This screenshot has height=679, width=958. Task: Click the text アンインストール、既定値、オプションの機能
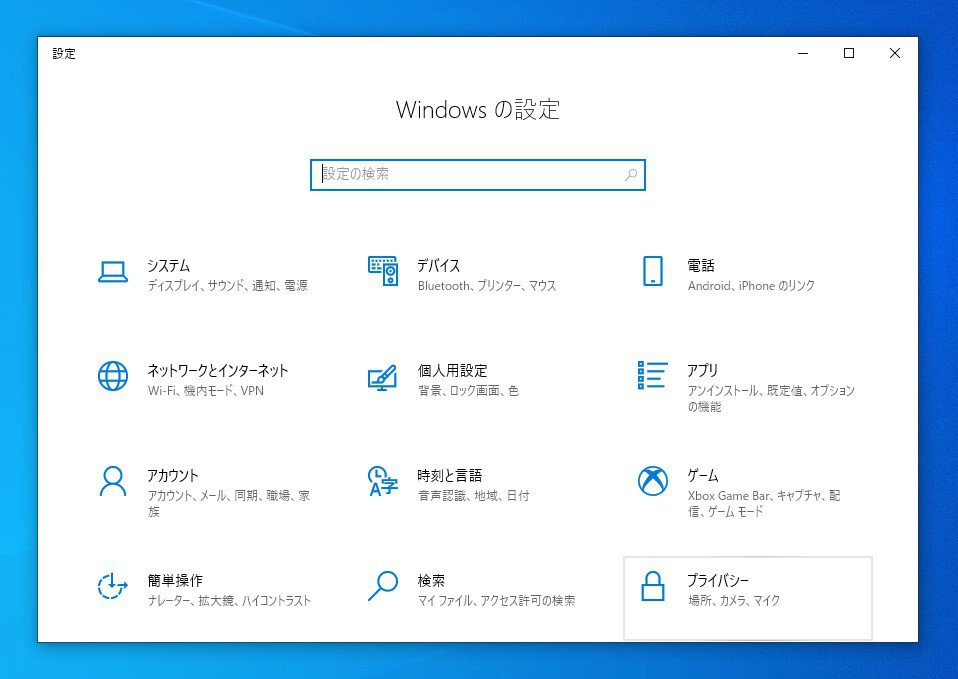(771, 398)
